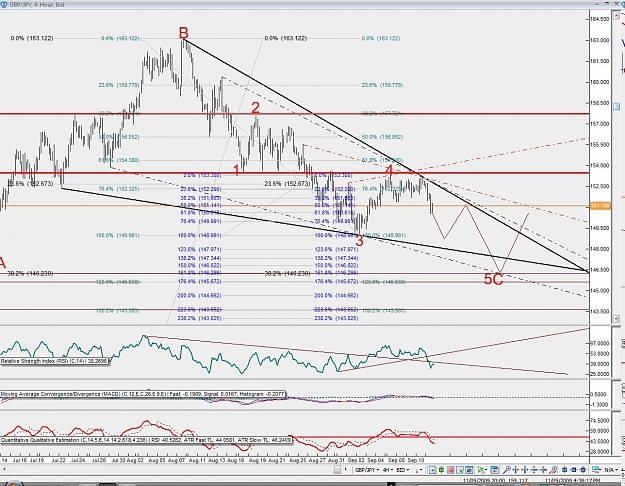Screen dimensions: 625x486
Task: Click the crosshair box toolbar icon
Action: pos(432,470)
